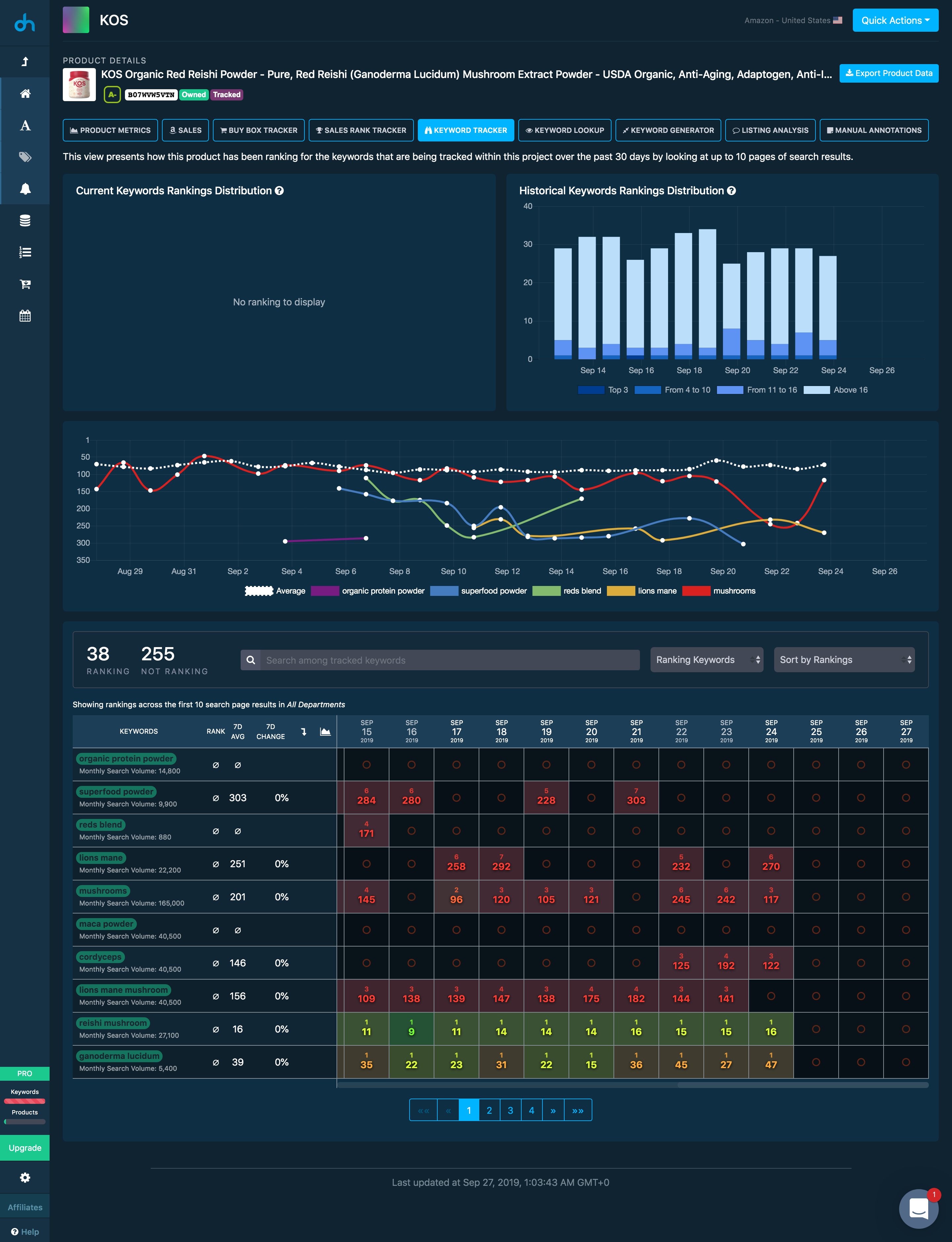This screenshot has height=1242, width=952.
Task: Open Keyword Generator tab
Action: [668, 130]
